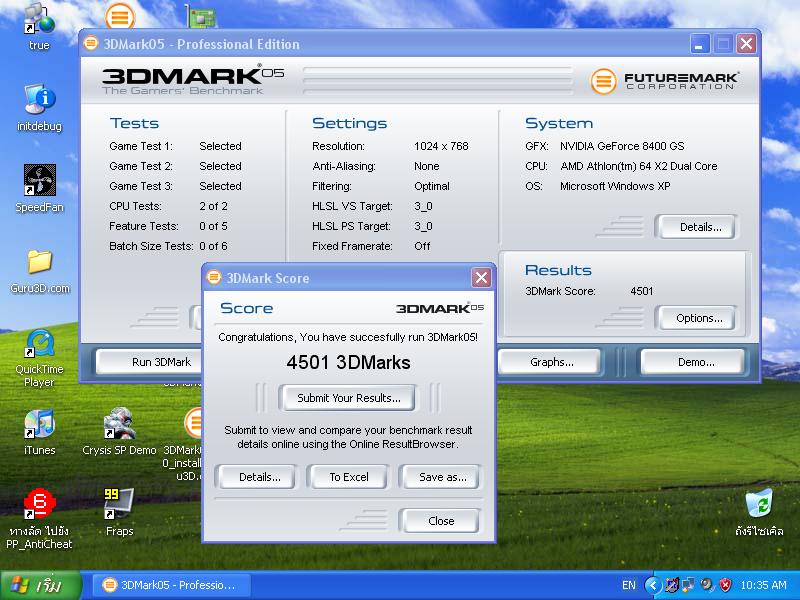Select the orange Futuremark icon at the desktop's top edge
800x600 pixels.
120,16
